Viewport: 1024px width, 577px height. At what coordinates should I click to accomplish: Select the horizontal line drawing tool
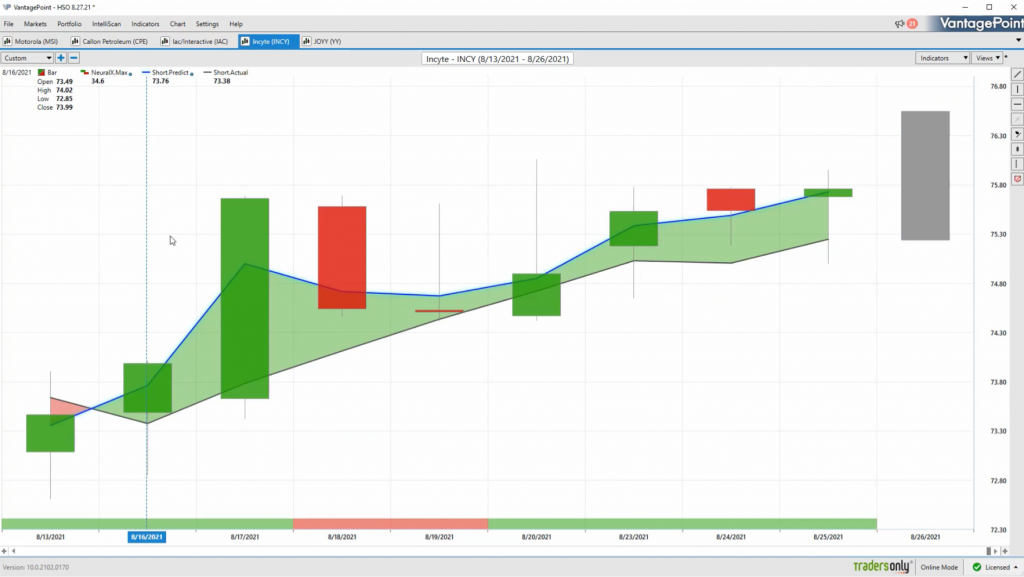(1017, 104)
